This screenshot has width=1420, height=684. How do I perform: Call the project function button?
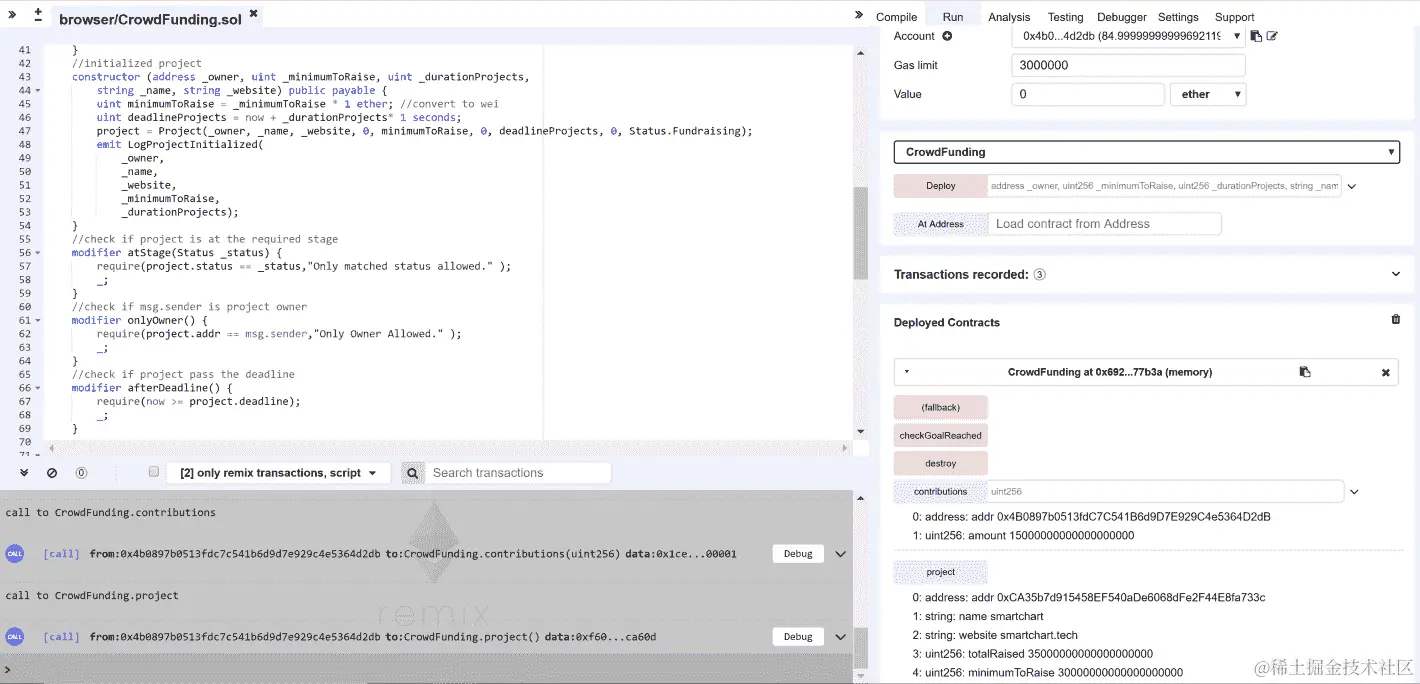(940, 572)
